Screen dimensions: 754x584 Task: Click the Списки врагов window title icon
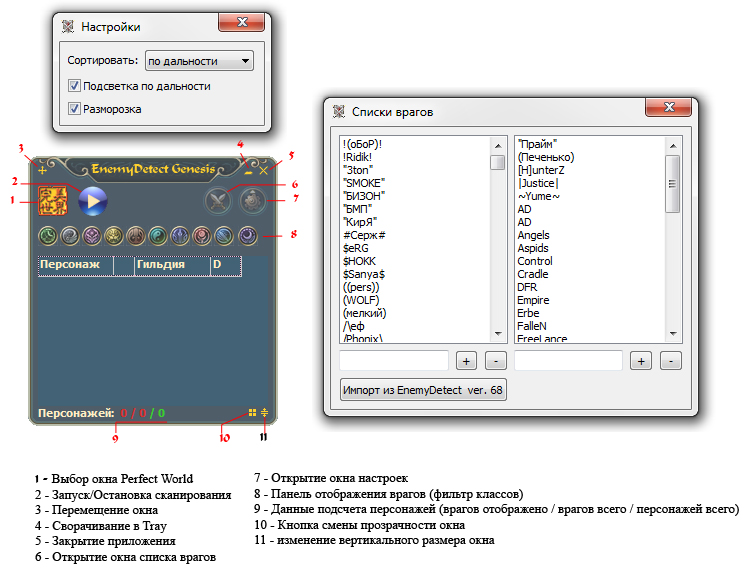click(x=339, y=112)
